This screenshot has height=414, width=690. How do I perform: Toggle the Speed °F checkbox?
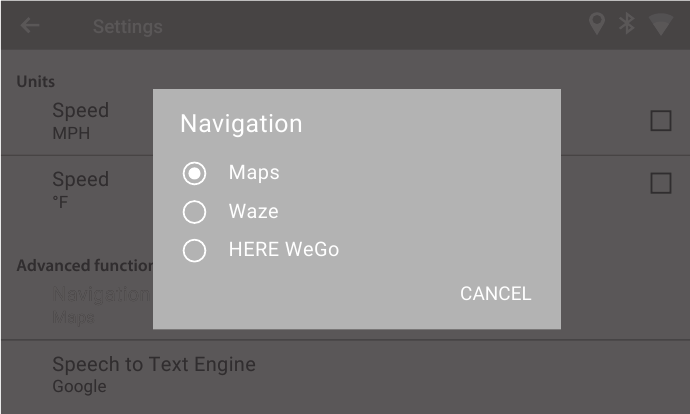pyautogui.click(x=661, y=183)
